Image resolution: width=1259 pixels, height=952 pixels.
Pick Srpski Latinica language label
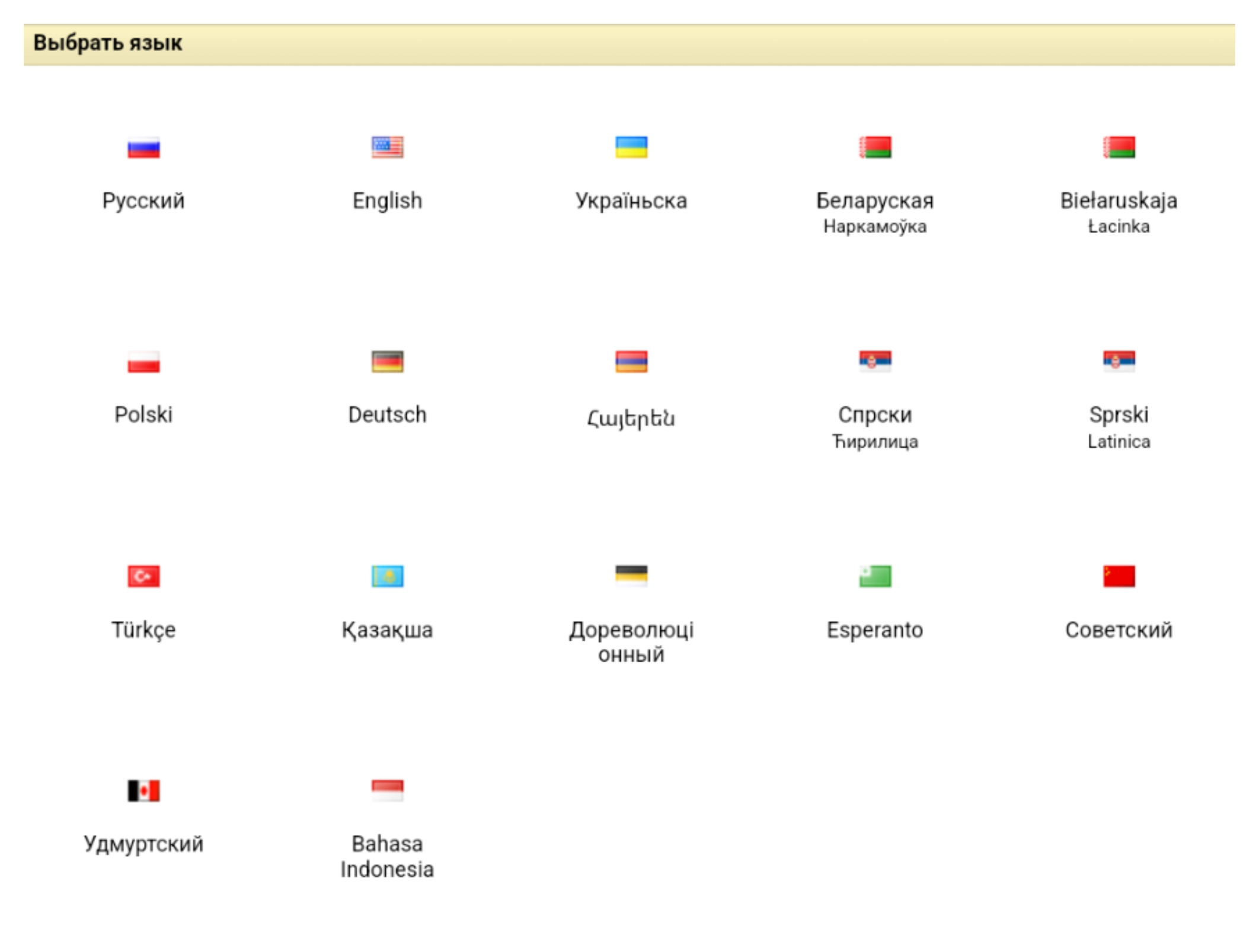tap(1119, 426)
